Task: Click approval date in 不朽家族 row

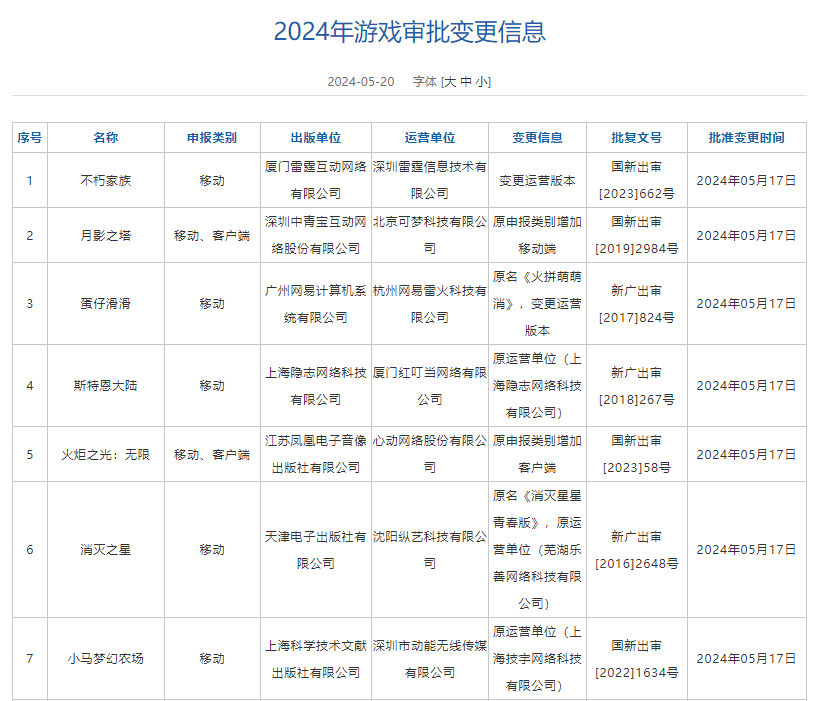Action: coord(747,181)
